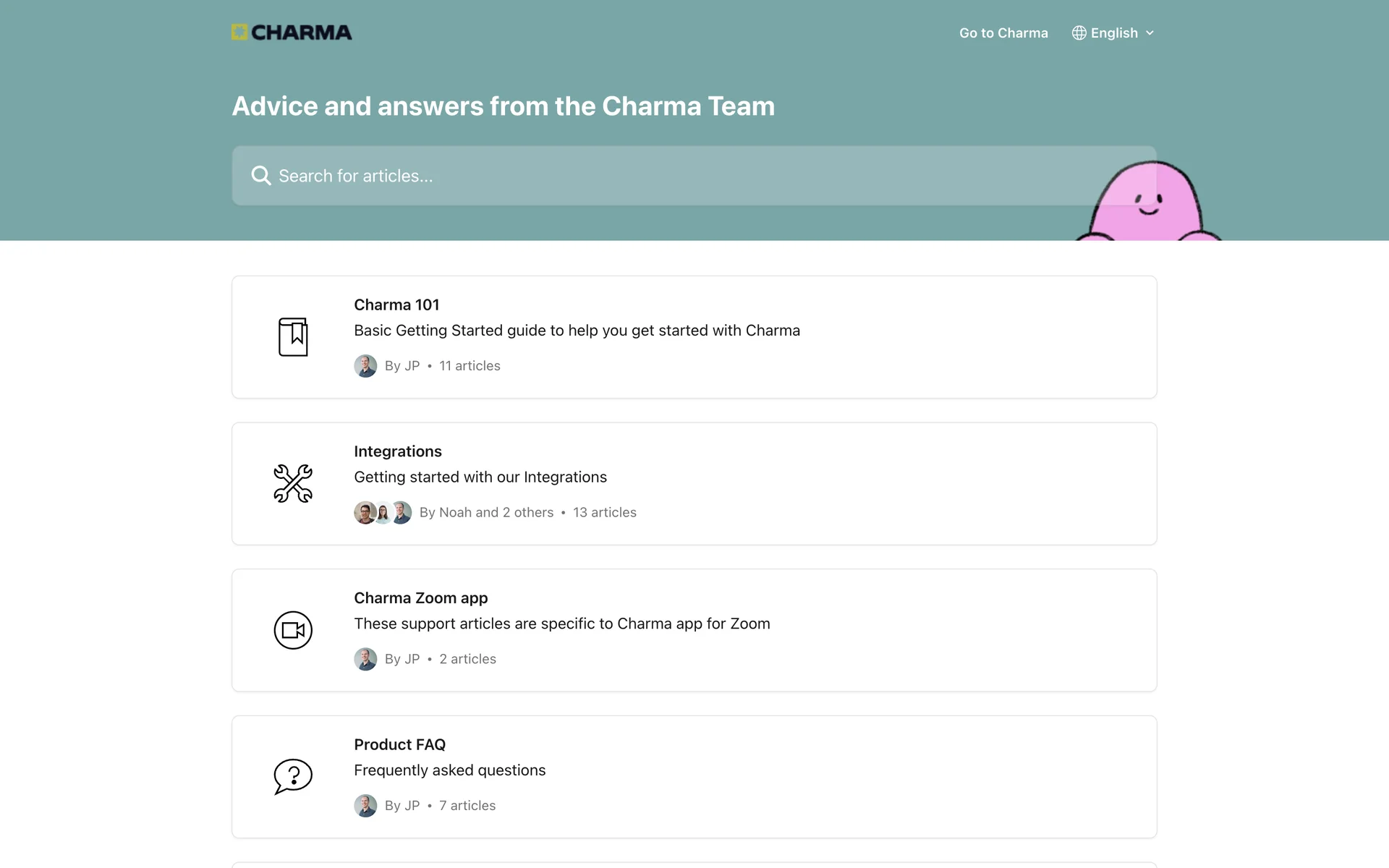Open the Integrations collection title

(x=398, y=451)
